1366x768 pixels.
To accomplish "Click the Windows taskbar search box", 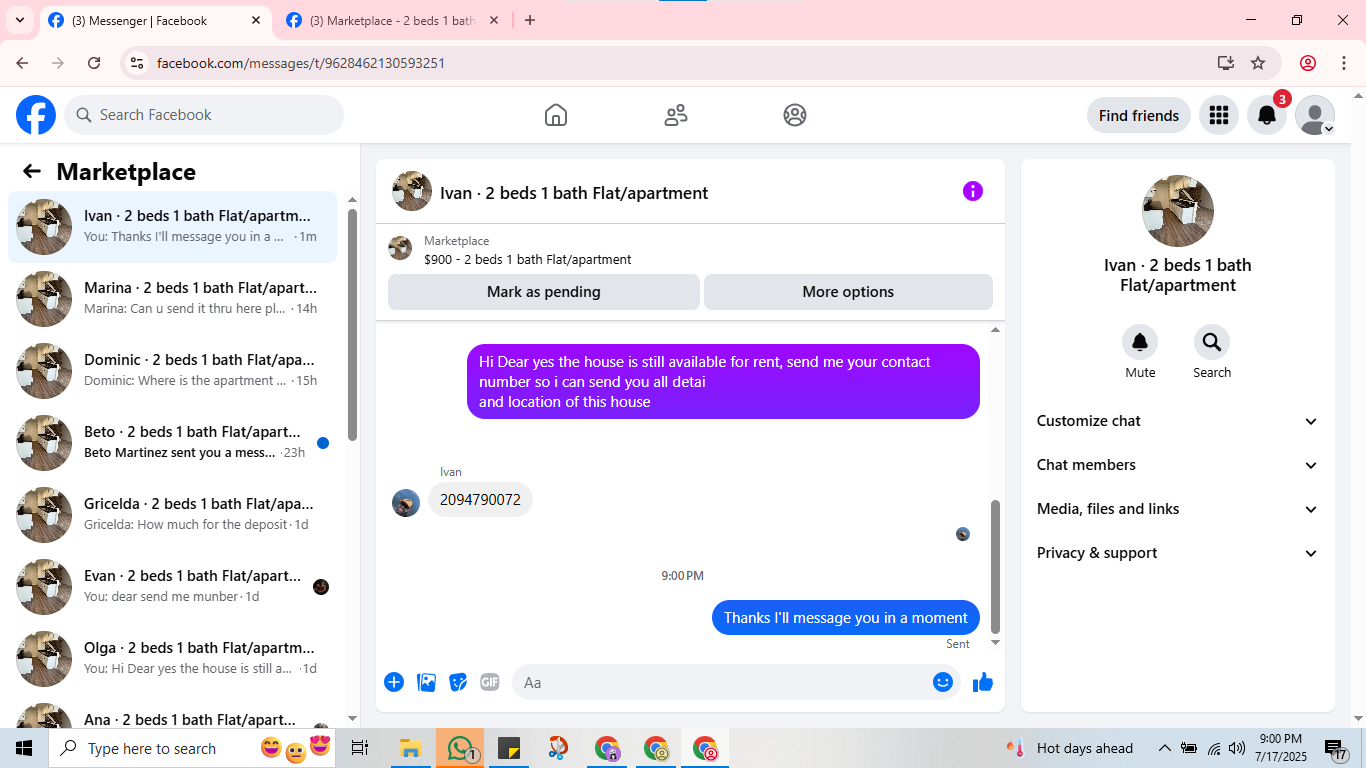I will (x=194, y=748).
